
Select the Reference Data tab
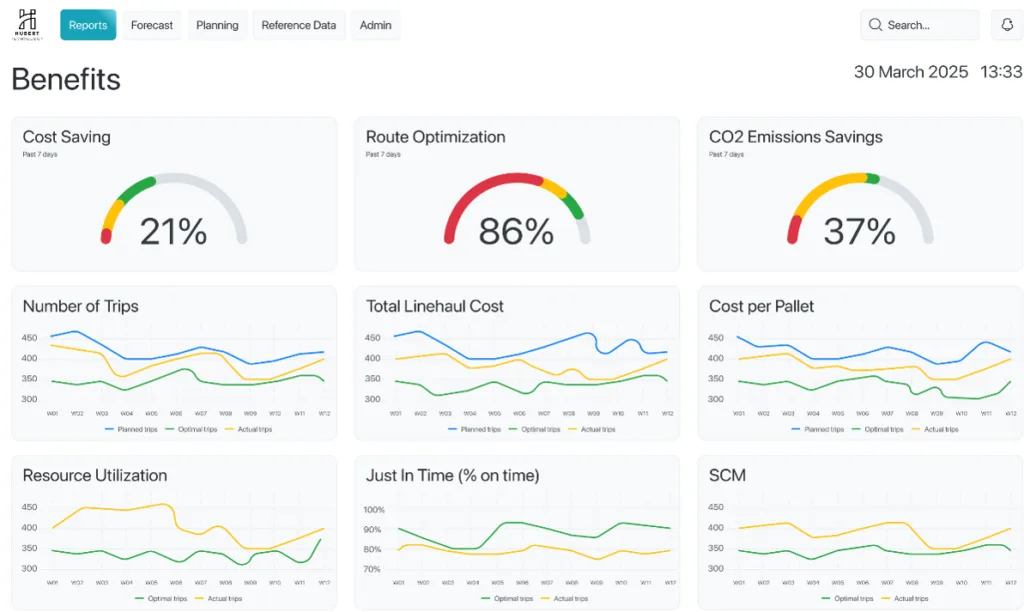(x=298, y=25)
